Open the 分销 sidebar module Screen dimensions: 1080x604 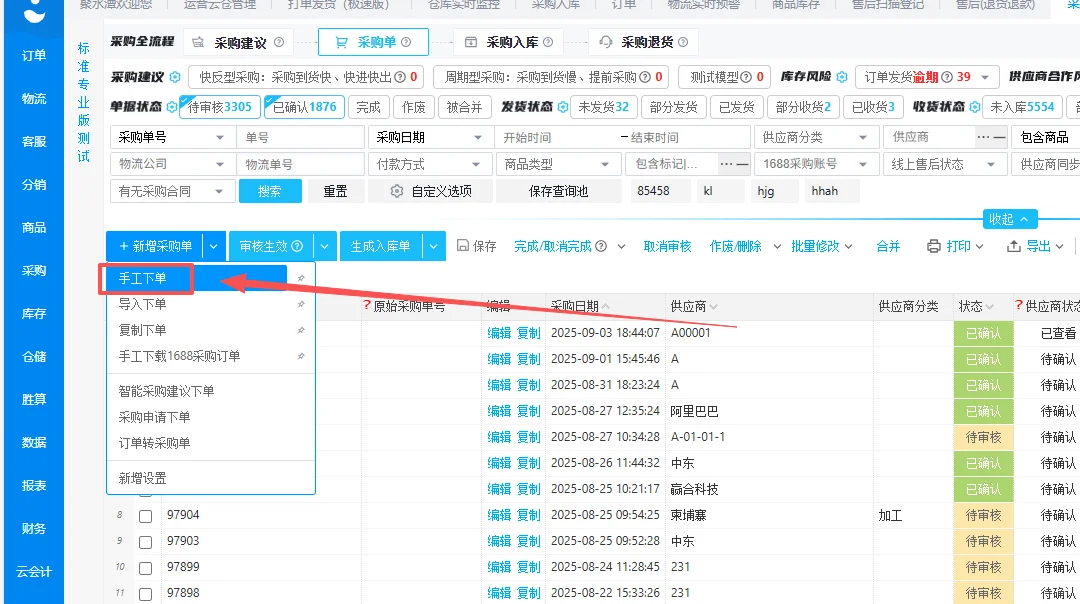tap(34, 185)
